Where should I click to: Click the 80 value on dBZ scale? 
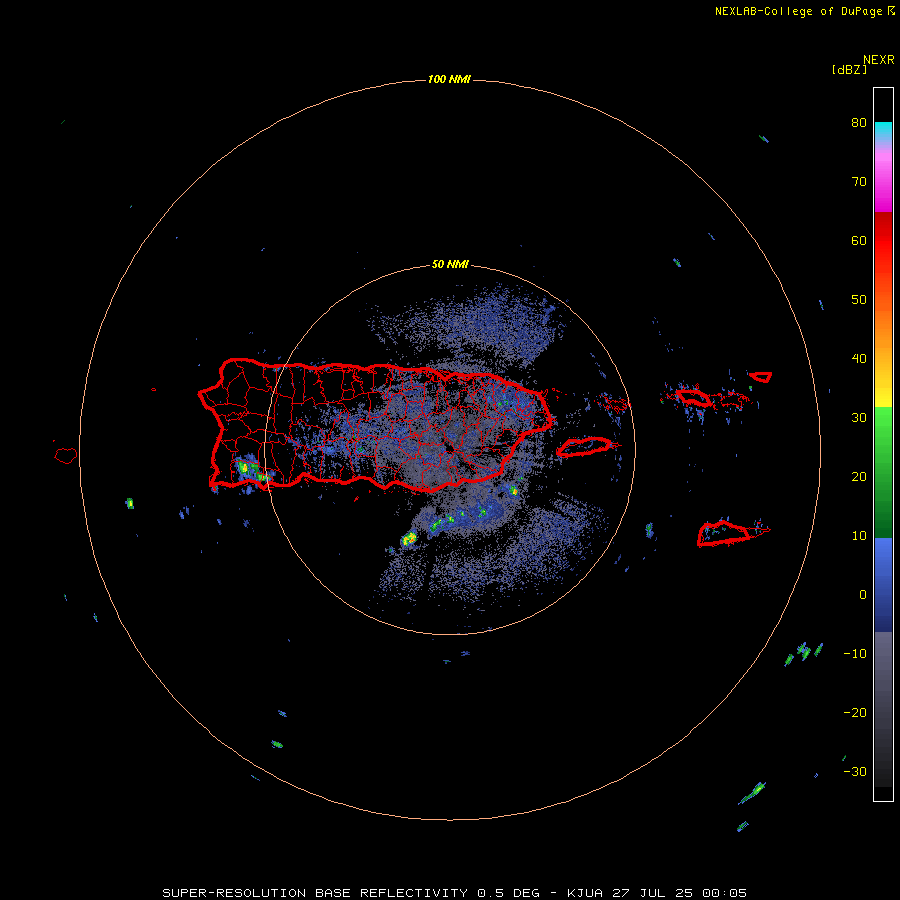click(859, 123)
